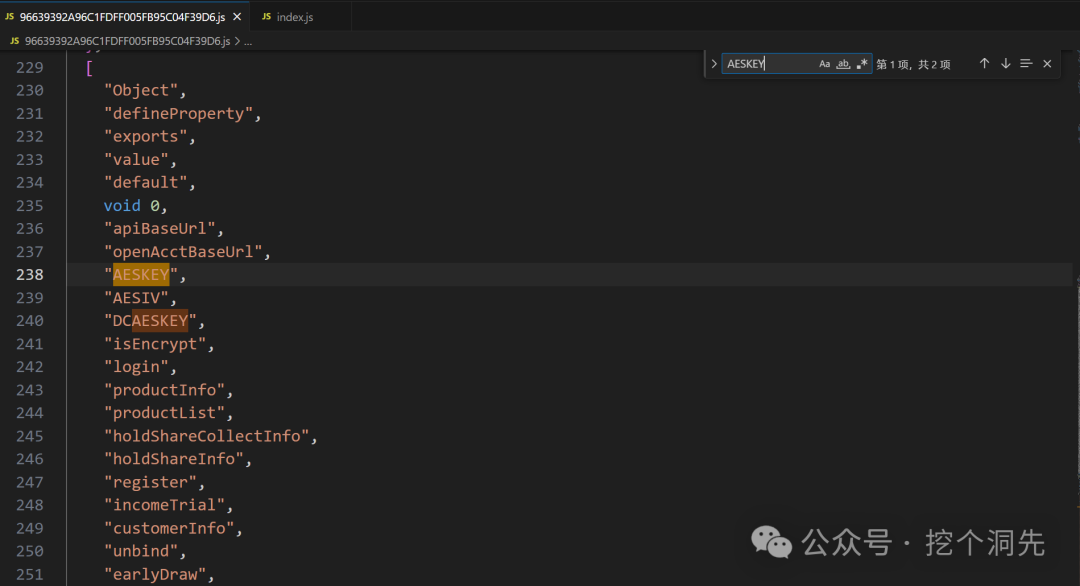Click the "incomeTrial" string
Image resolution: width=1080 pixels, height=586 pixels.
coord(165,505)
